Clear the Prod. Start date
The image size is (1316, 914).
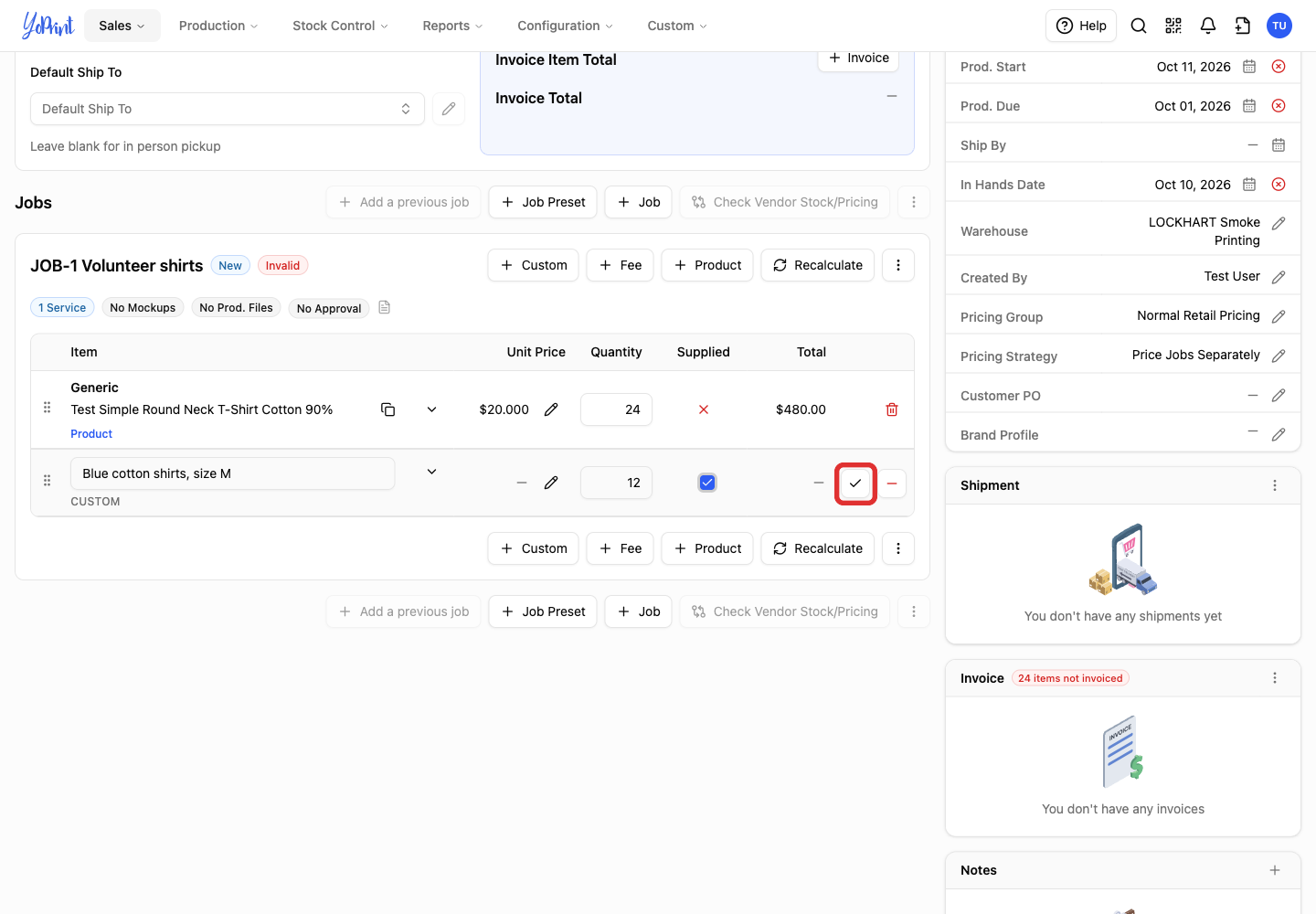(1279, 67)
